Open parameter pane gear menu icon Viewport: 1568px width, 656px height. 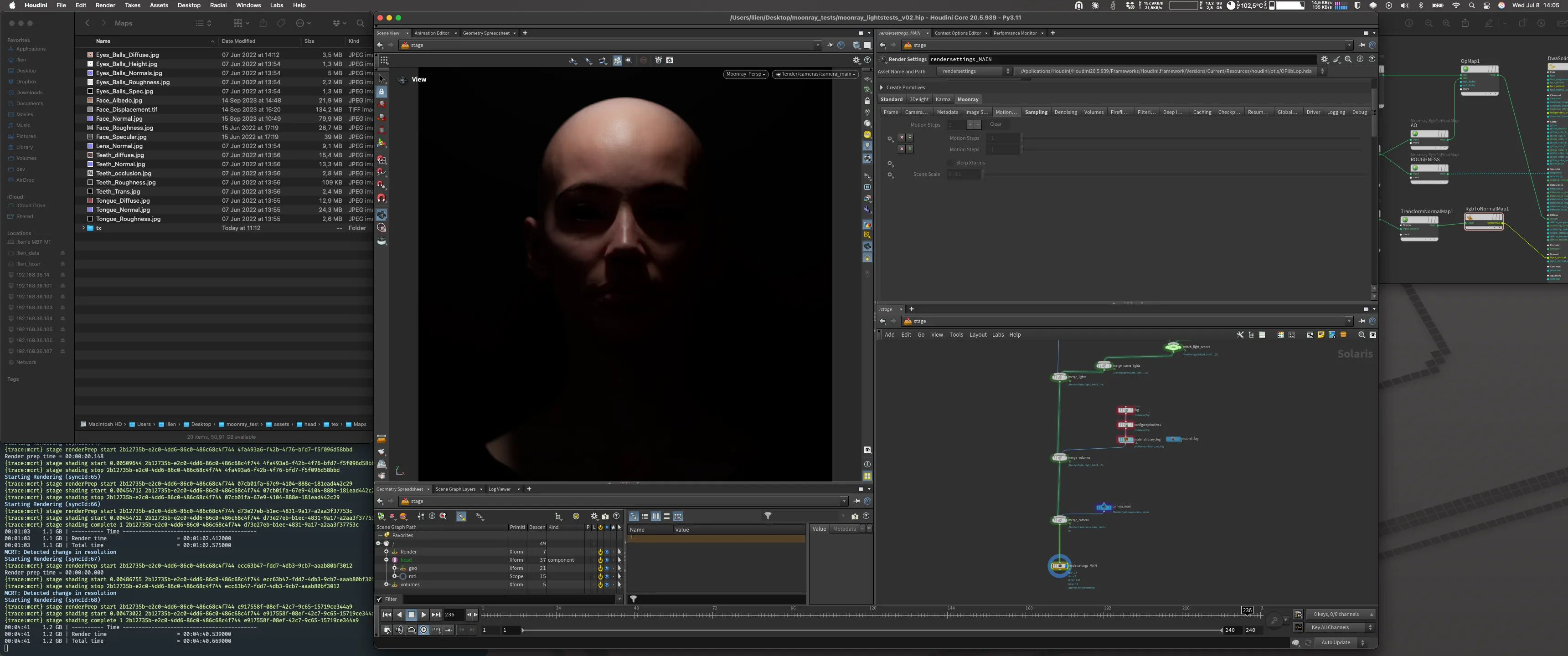tap(1325, 60)
